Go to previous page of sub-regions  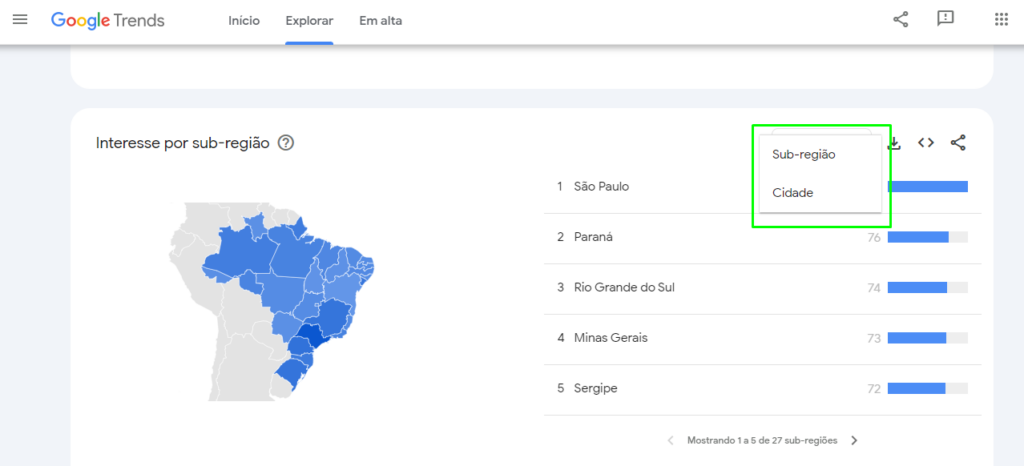pyautogui.click(x=671, y=441)
